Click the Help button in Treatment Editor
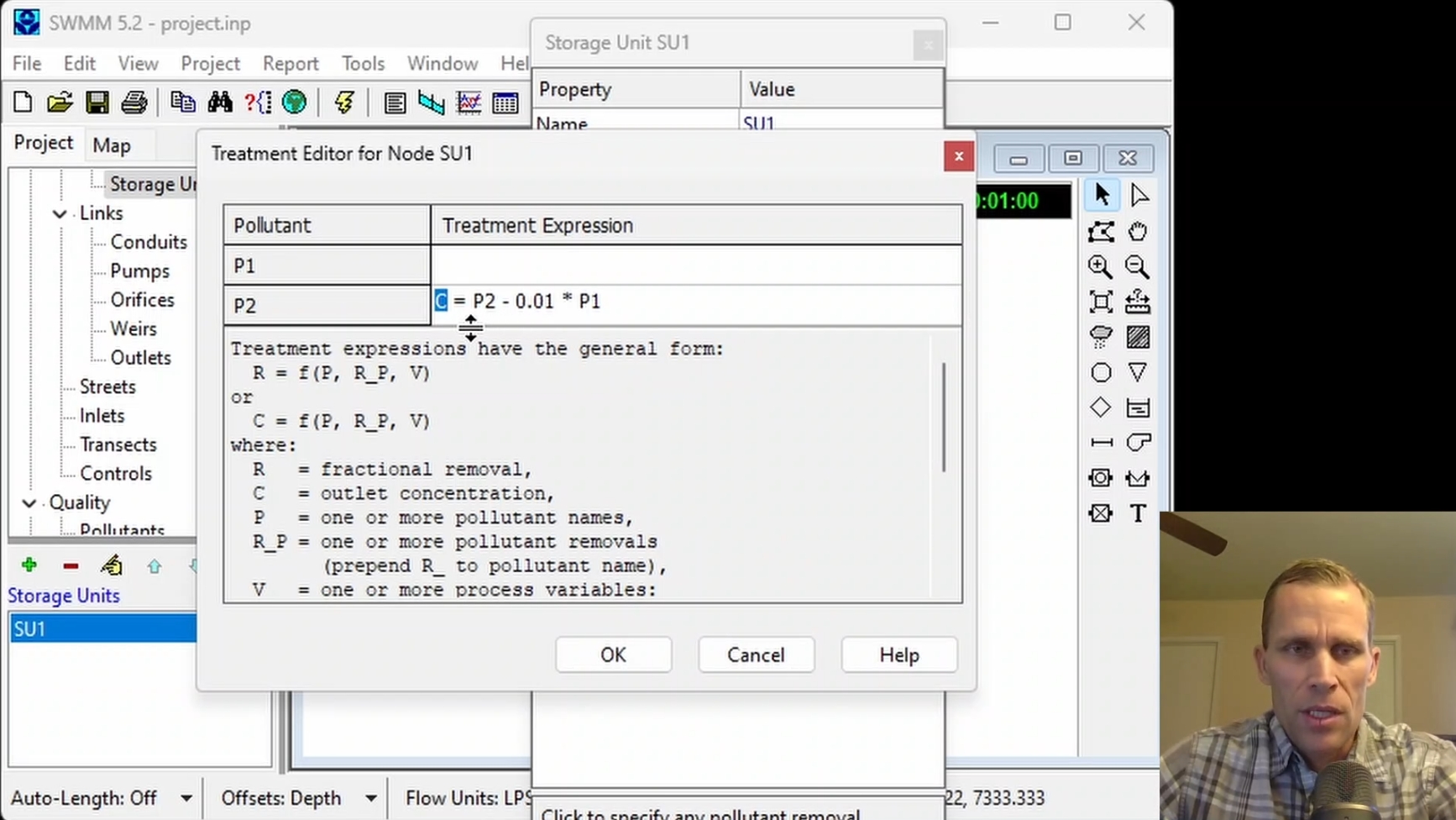The height and width of the screenshot is (820, 1456). coord(899,654)
